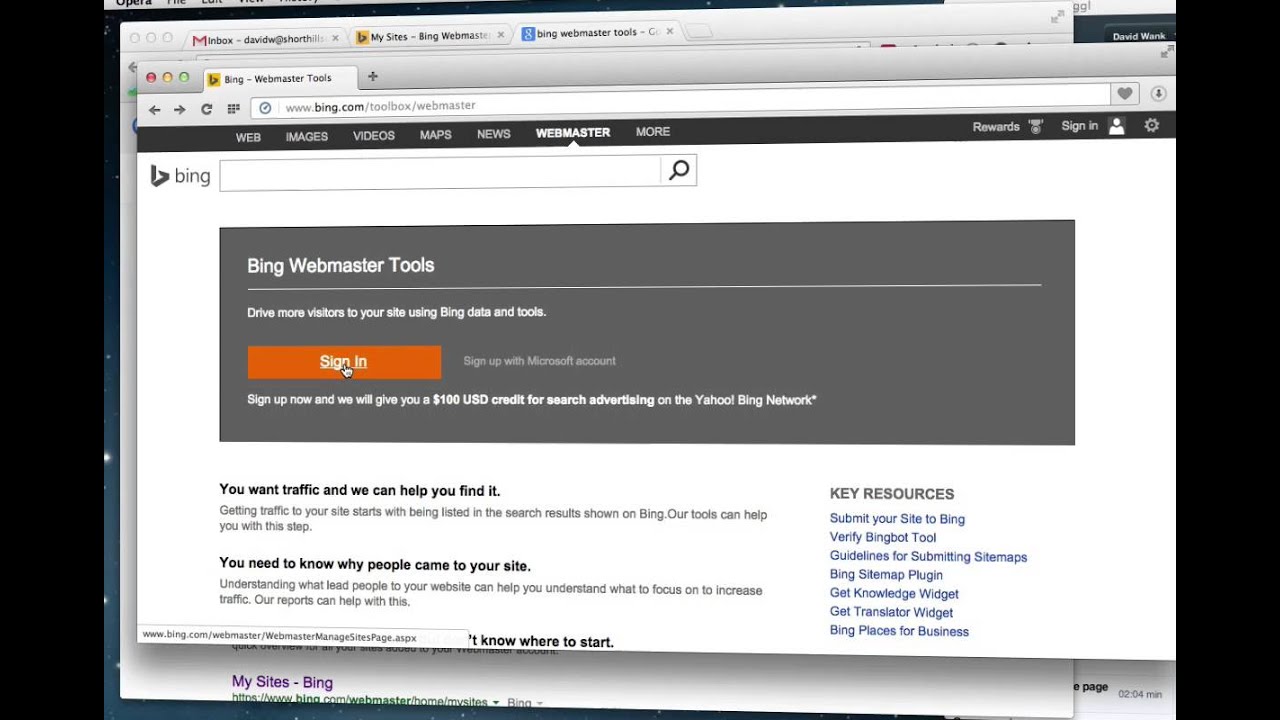Open VIDEOS in Bing navigation bar
The image size is (1280, 720).
coord(374,135)
